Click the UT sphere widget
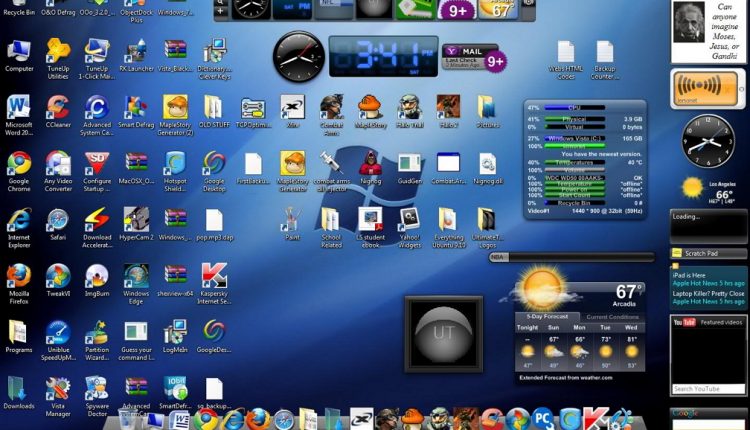 click(x=444, y=333)
